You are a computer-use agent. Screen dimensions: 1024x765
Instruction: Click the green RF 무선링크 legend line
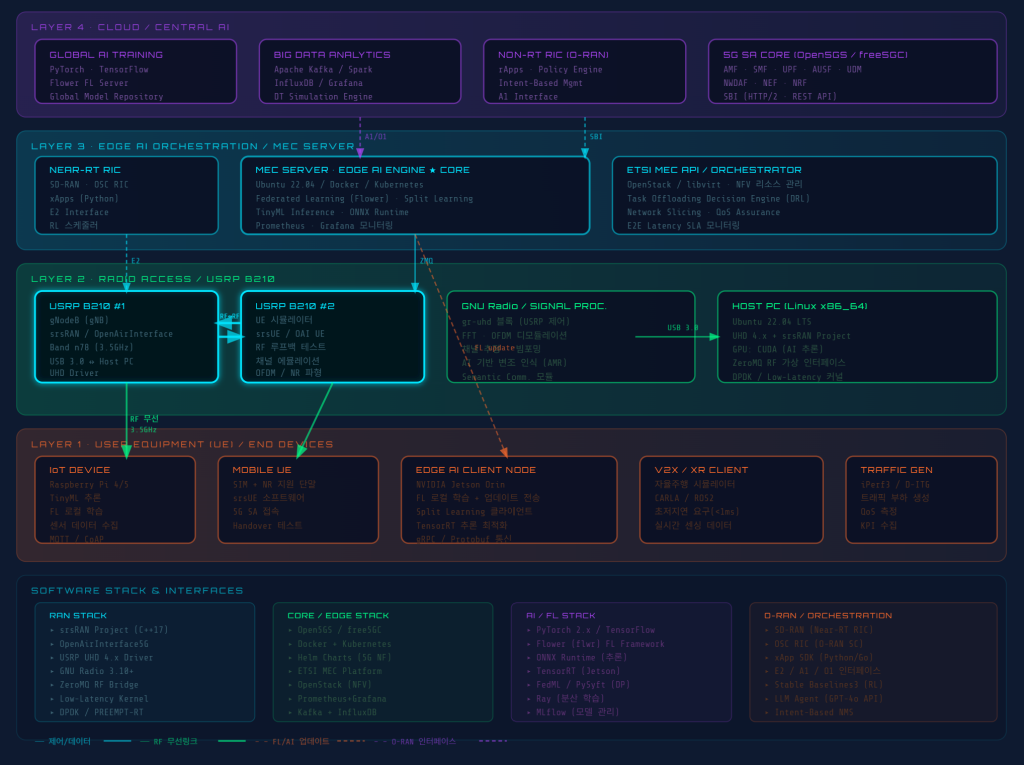(231, 741)
